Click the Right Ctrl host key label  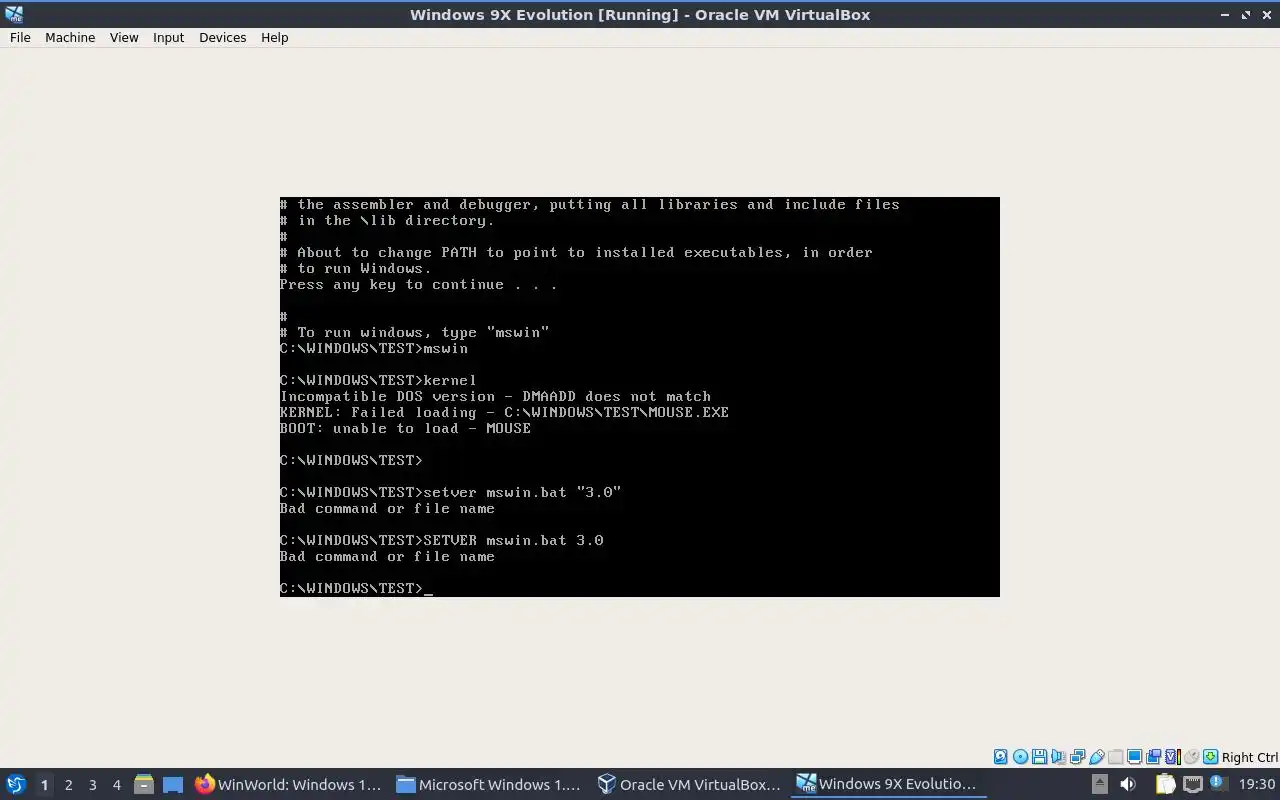(1250, 757)
